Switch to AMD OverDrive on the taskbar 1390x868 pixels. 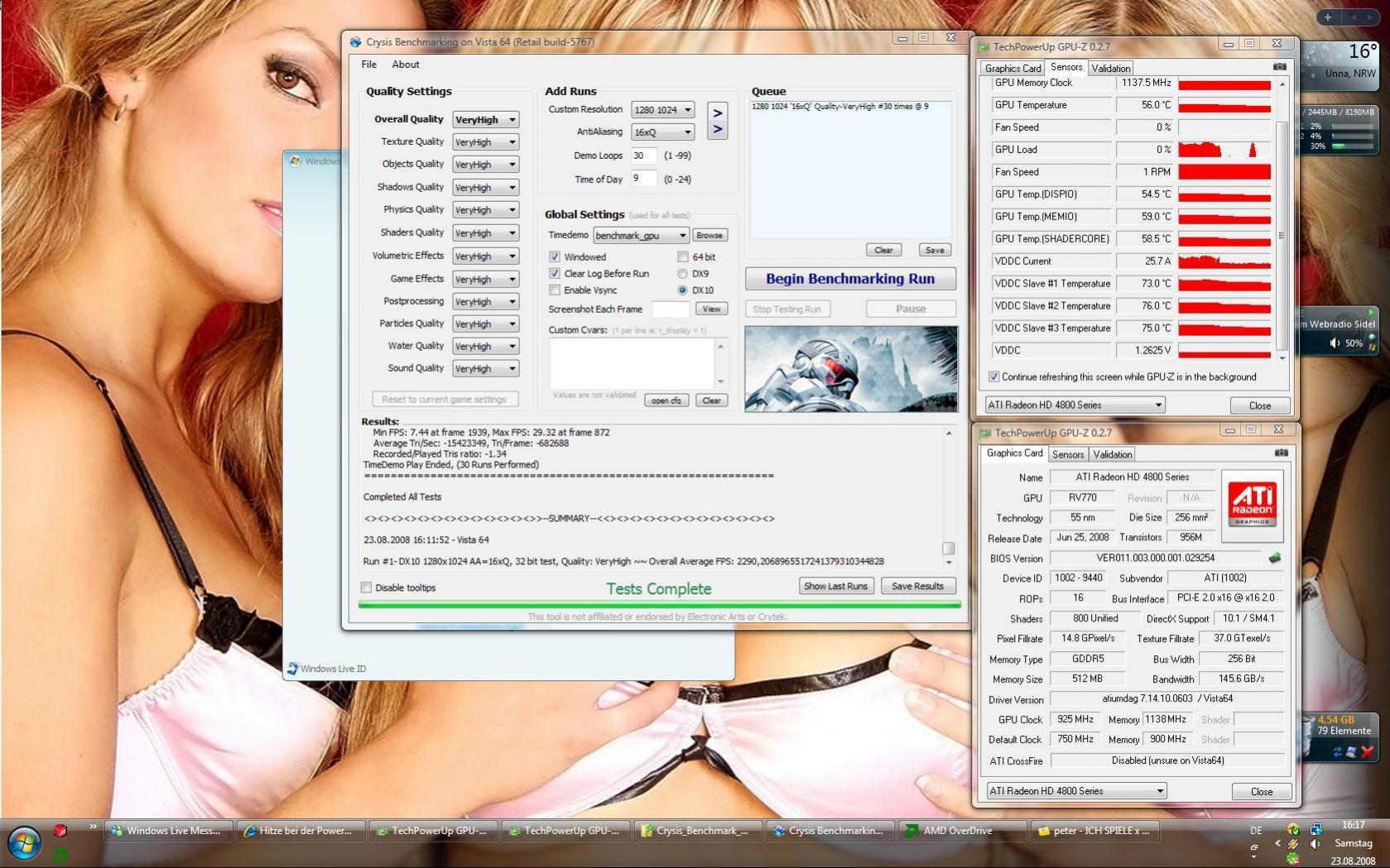coord(962,831)
